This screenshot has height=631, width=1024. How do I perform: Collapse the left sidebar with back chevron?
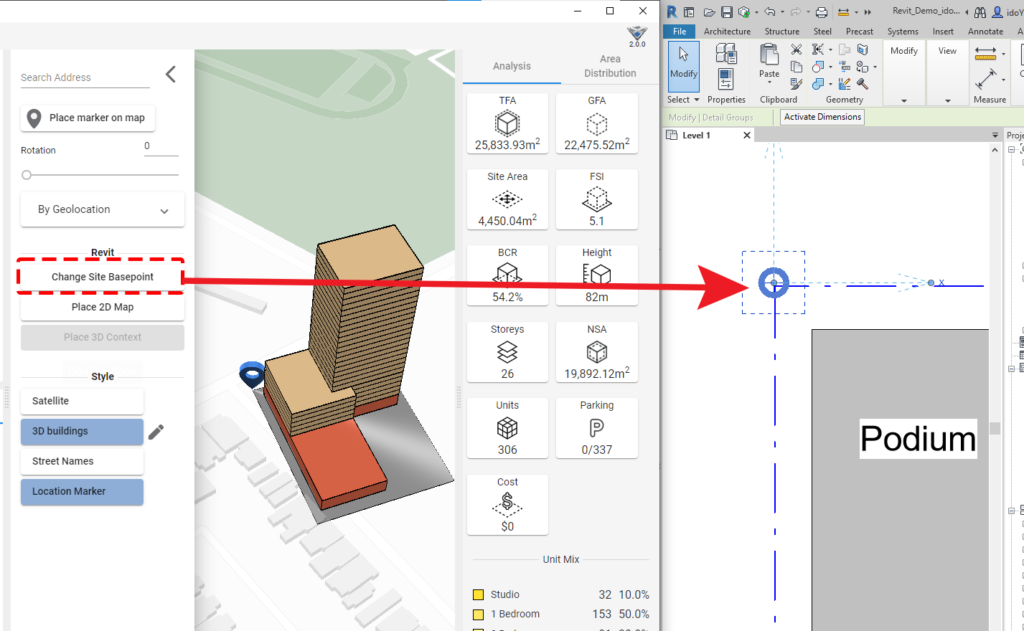(x=169, y=73)
